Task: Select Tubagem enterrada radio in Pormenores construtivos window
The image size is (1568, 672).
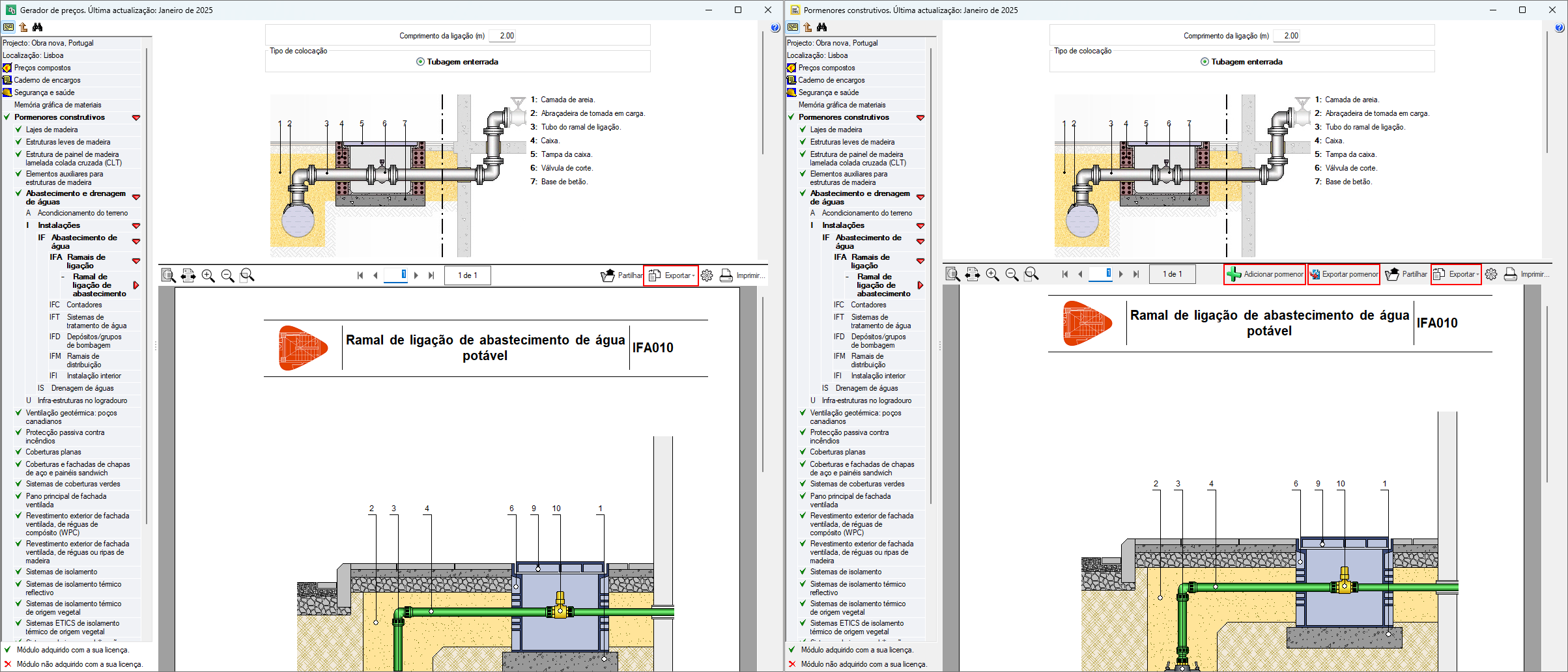Action: [x=1205, y=62]
